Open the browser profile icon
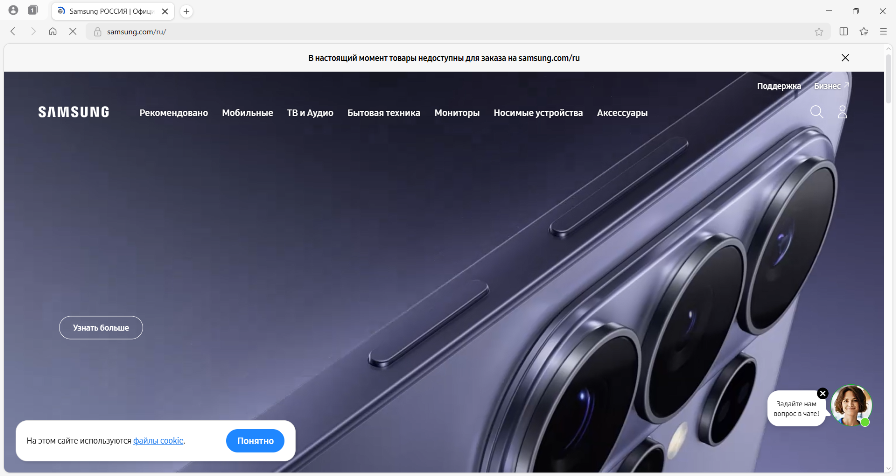896x476 pixels. point(13,10)
